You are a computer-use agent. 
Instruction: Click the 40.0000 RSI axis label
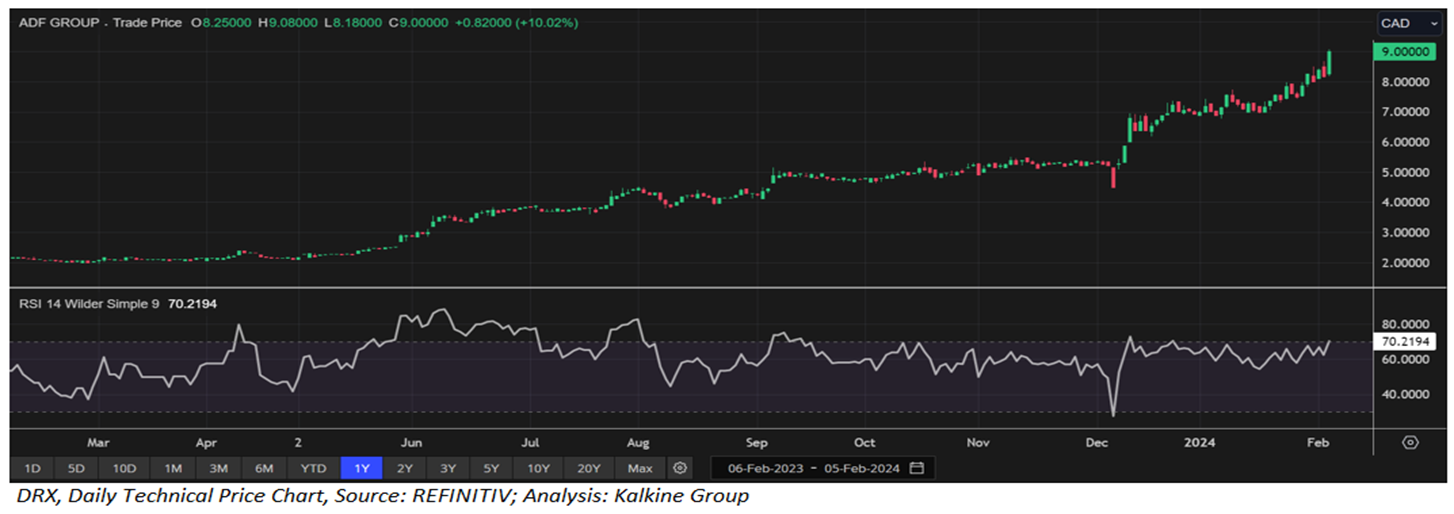(x=1405, y=394)
